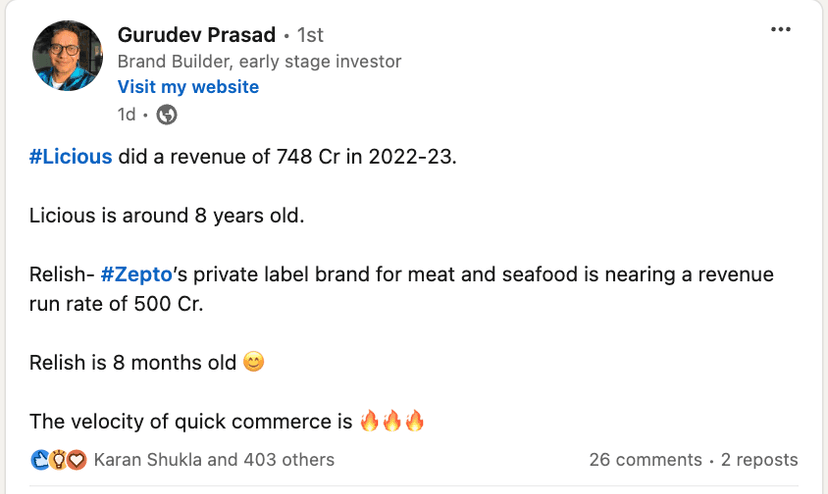This screenshot has height=494, width=828.
Task: Click the "1d" post timestamp
Action: tap(126, 114)
